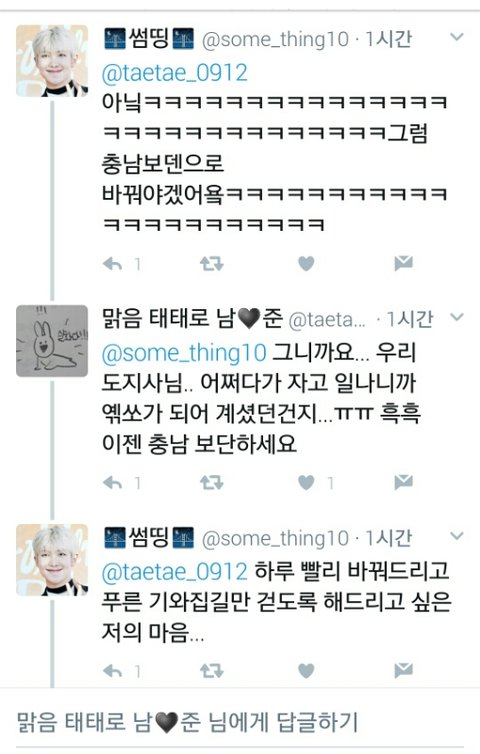Open dropdown chevron on last tweet
The image size is (480, 754).
coord(457,536)
